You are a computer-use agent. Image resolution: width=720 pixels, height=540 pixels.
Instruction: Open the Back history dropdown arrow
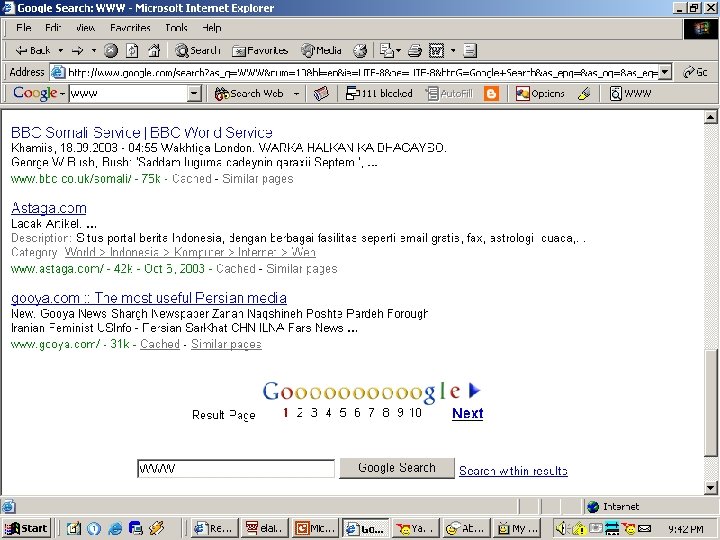click(x=61, y=51)
